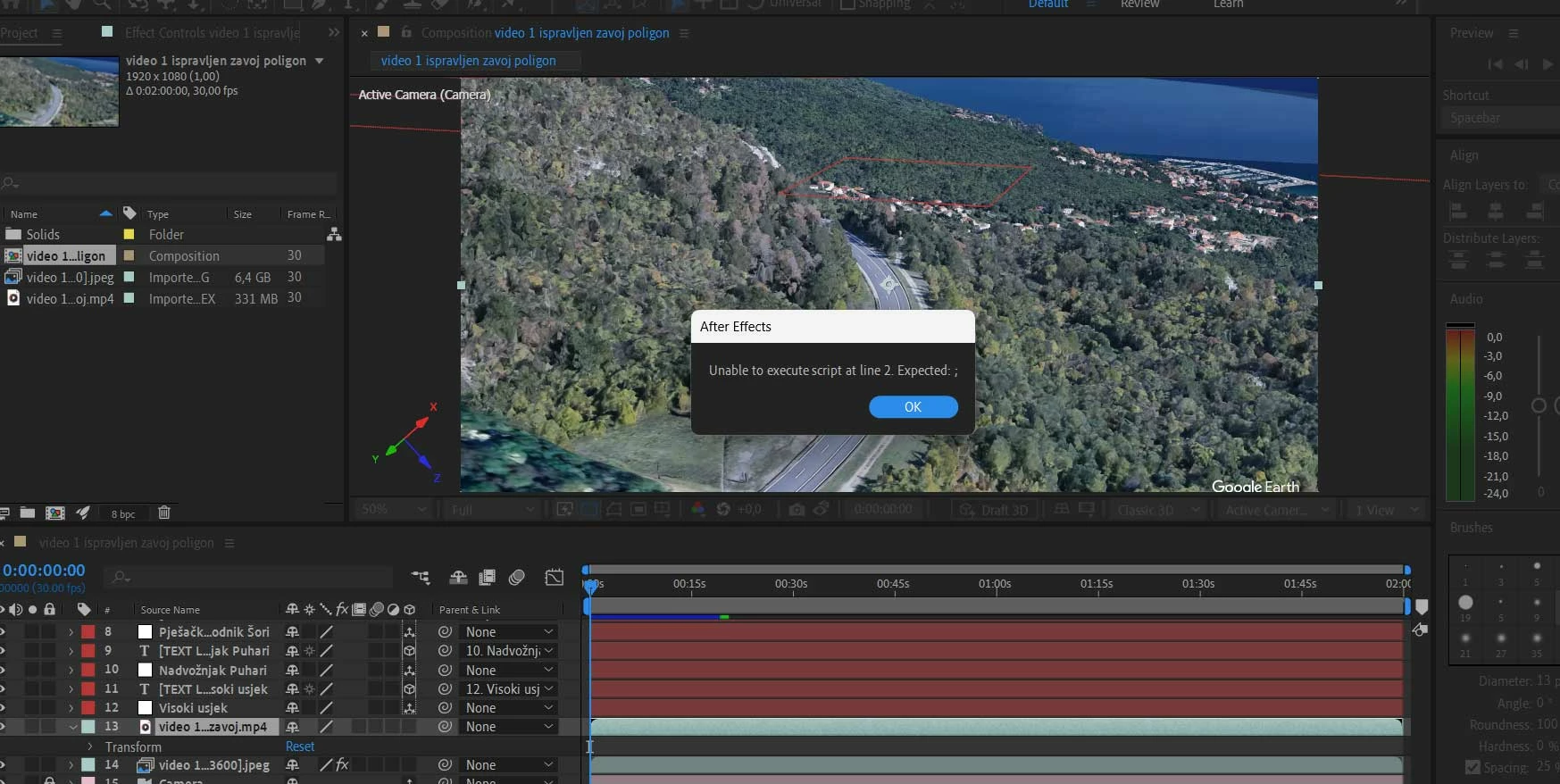Create a new folder in the Project panel
The width and height of the screenshot is (1560, 784).
point(28,513)
